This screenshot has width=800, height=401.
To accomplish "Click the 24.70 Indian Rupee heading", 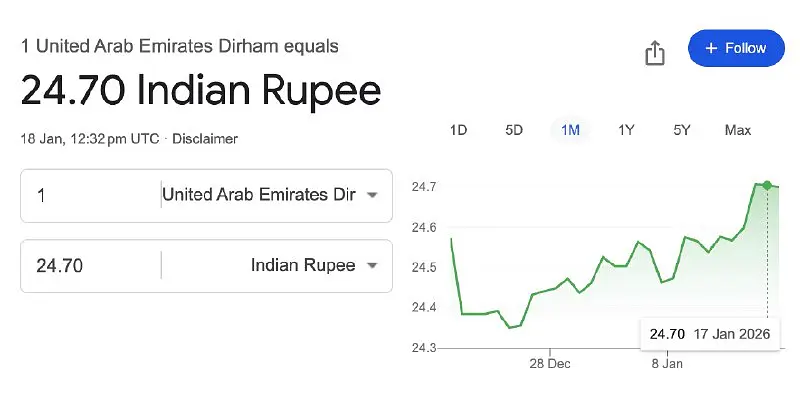I will coord(201,91).
